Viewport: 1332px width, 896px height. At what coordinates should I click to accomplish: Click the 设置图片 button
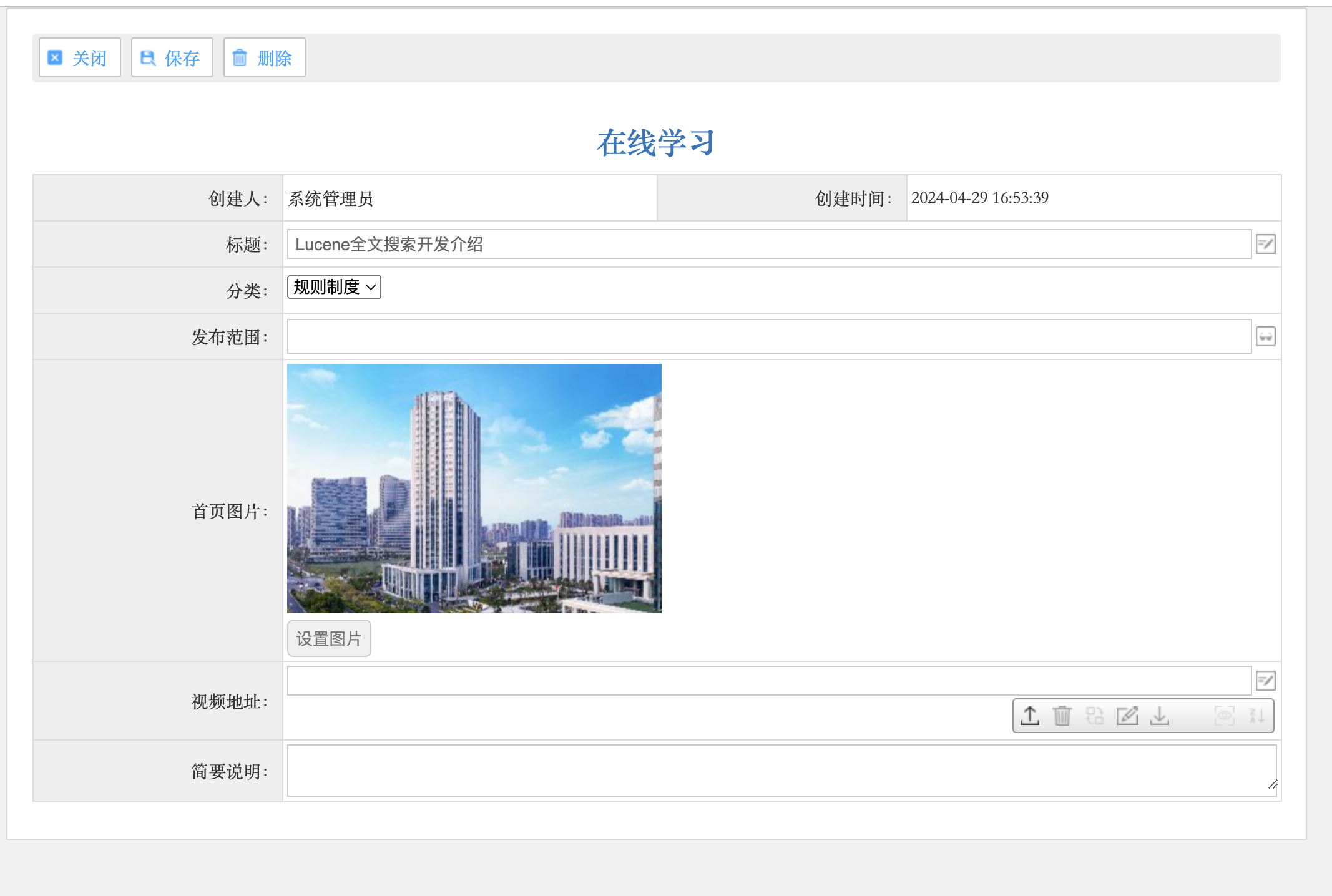[329, 639]
